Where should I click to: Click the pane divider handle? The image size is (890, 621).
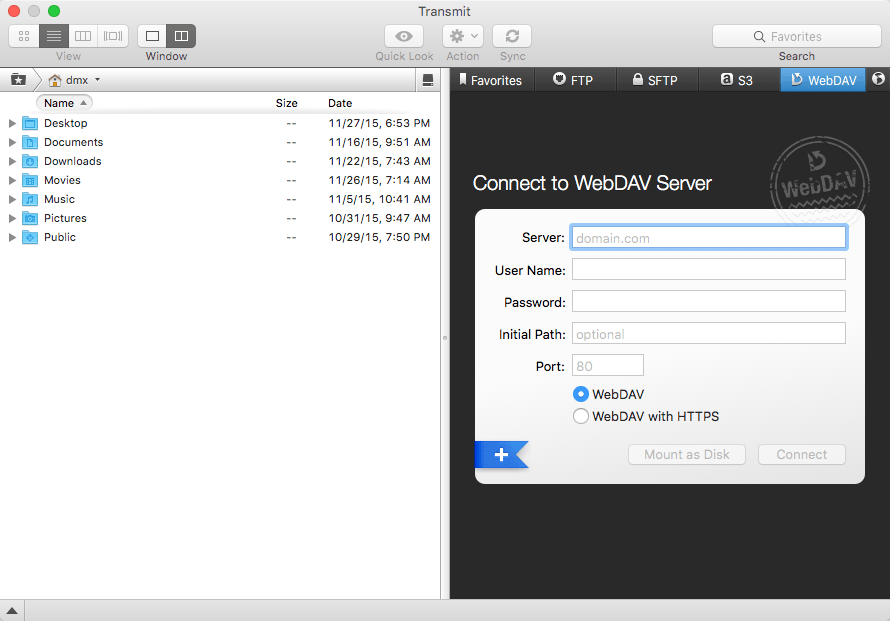tap(445, 338)
